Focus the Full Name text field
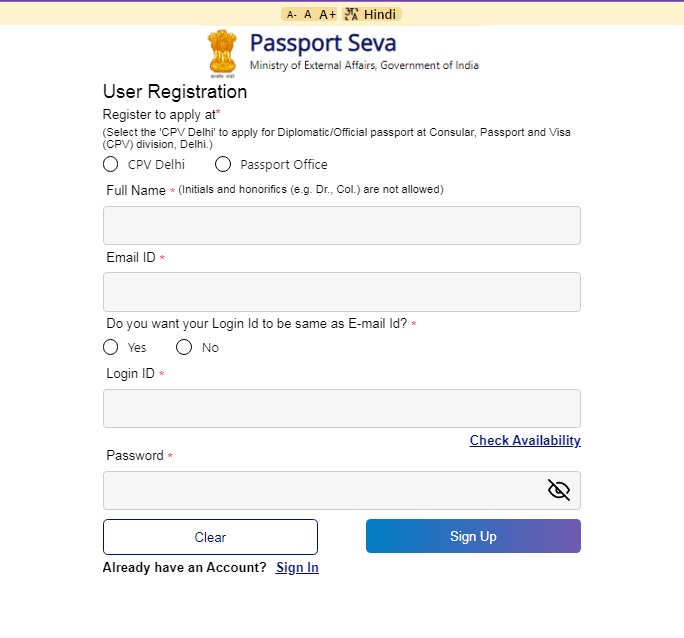This screenshot has height=638, width=684. (x=341, y=226)
